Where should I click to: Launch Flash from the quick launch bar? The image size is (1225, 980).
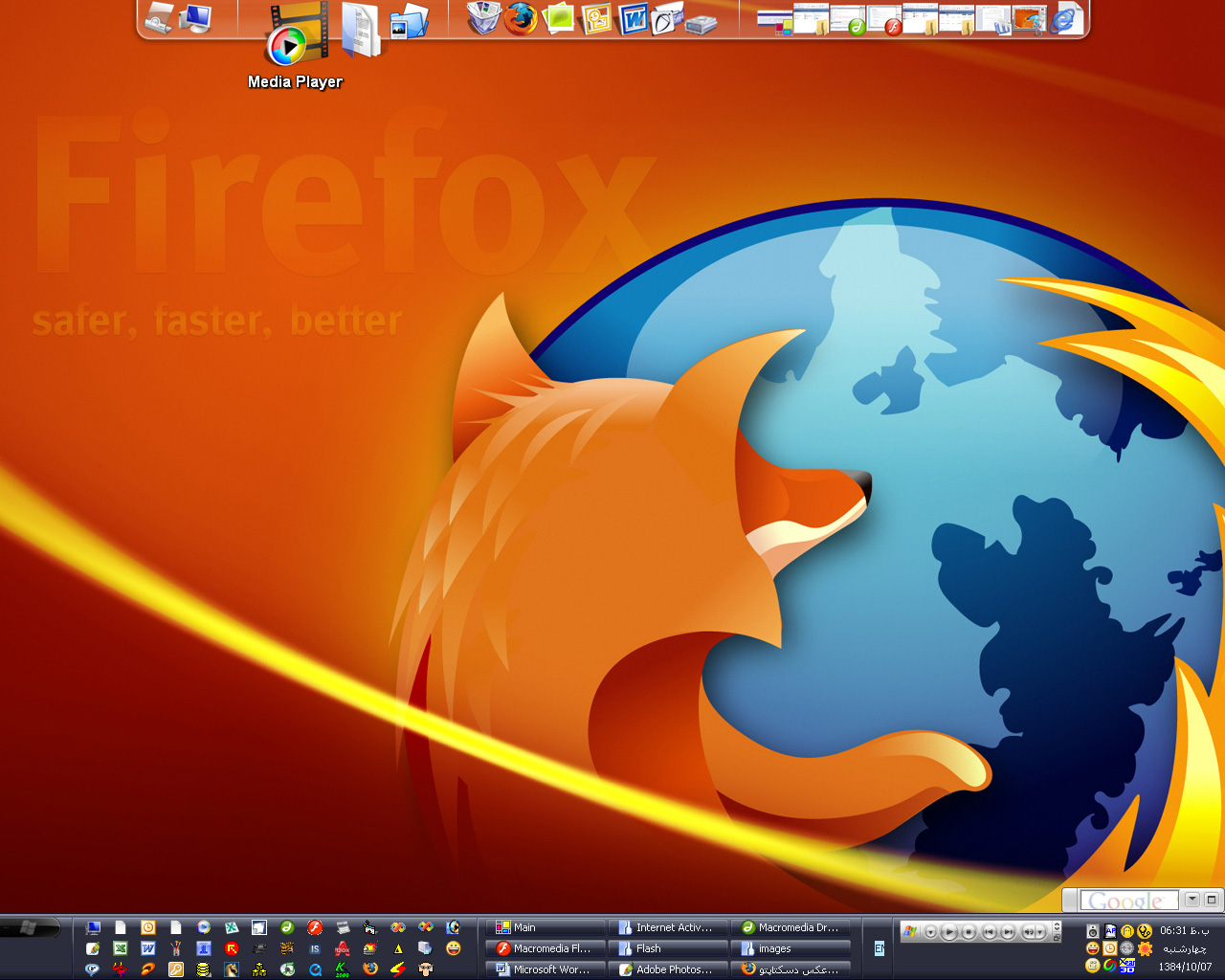point(314,927)
